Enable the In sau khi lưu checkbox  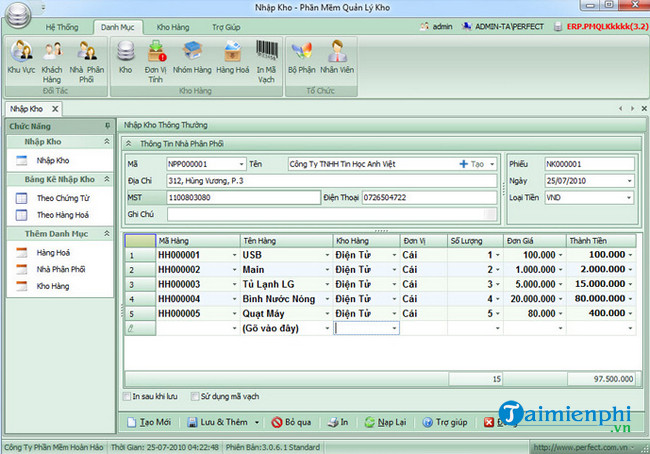[127, 396]
